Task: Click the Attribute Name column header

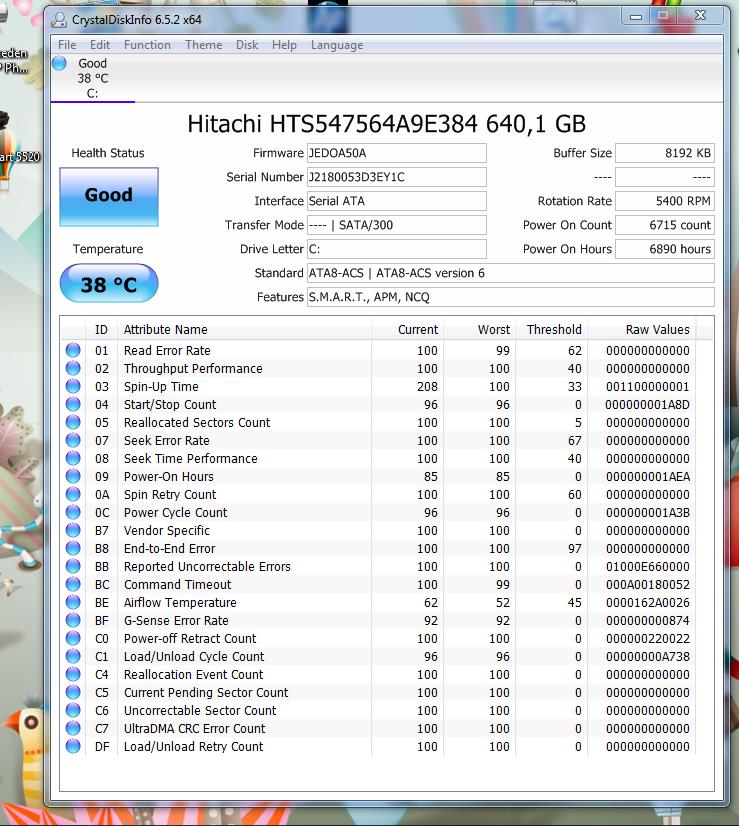Action: (165, 329)
